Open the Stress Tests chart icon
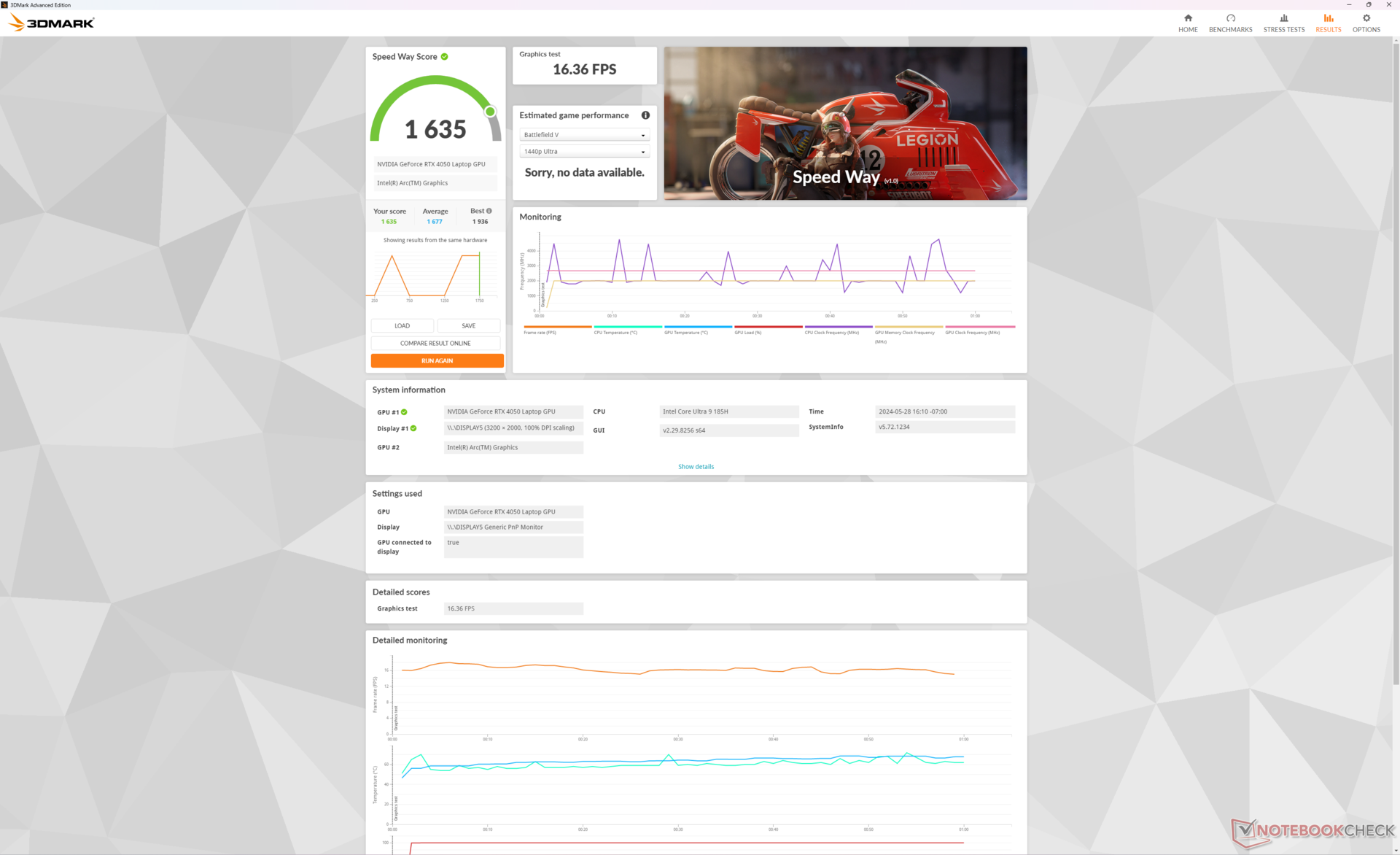Screen dimensions: 1400x855 click(1283, 18)
